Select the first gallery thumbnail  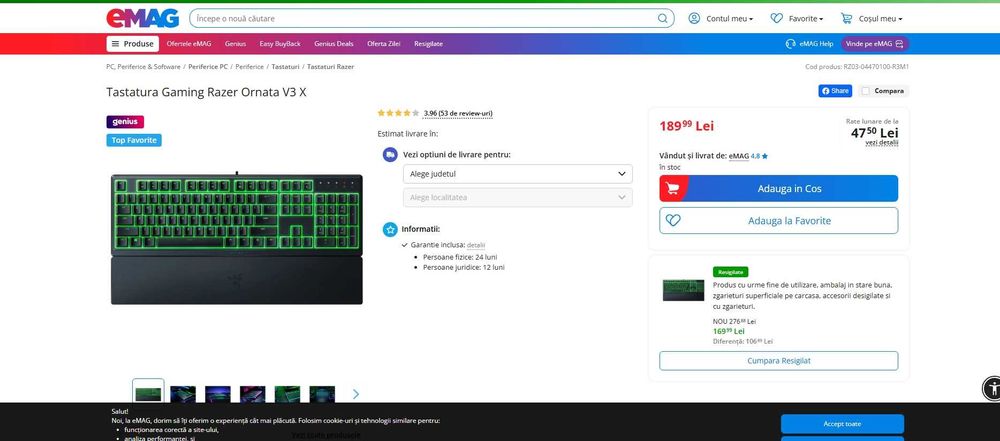point(148,392)
